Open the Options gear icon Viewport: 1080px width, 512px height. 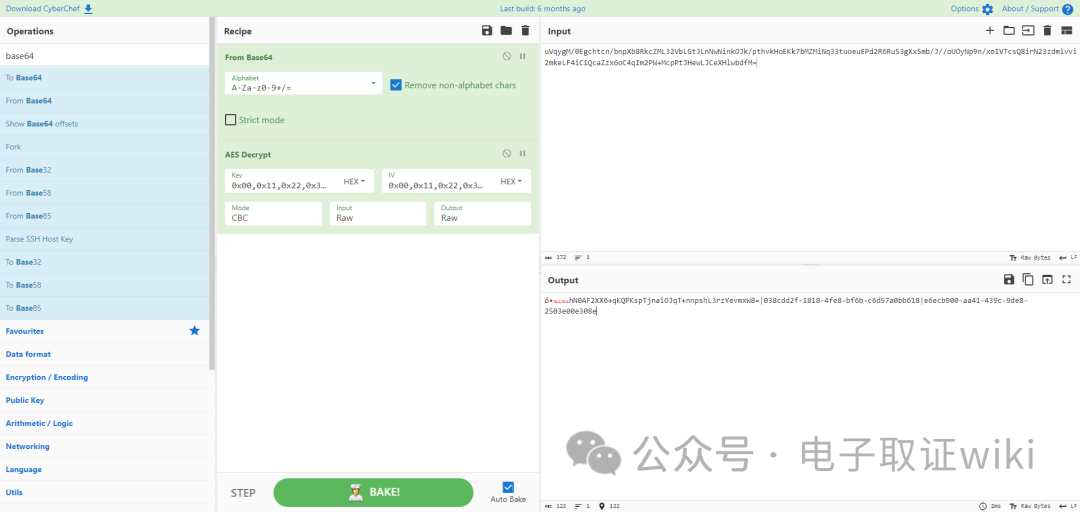click(x=987, y=9)
